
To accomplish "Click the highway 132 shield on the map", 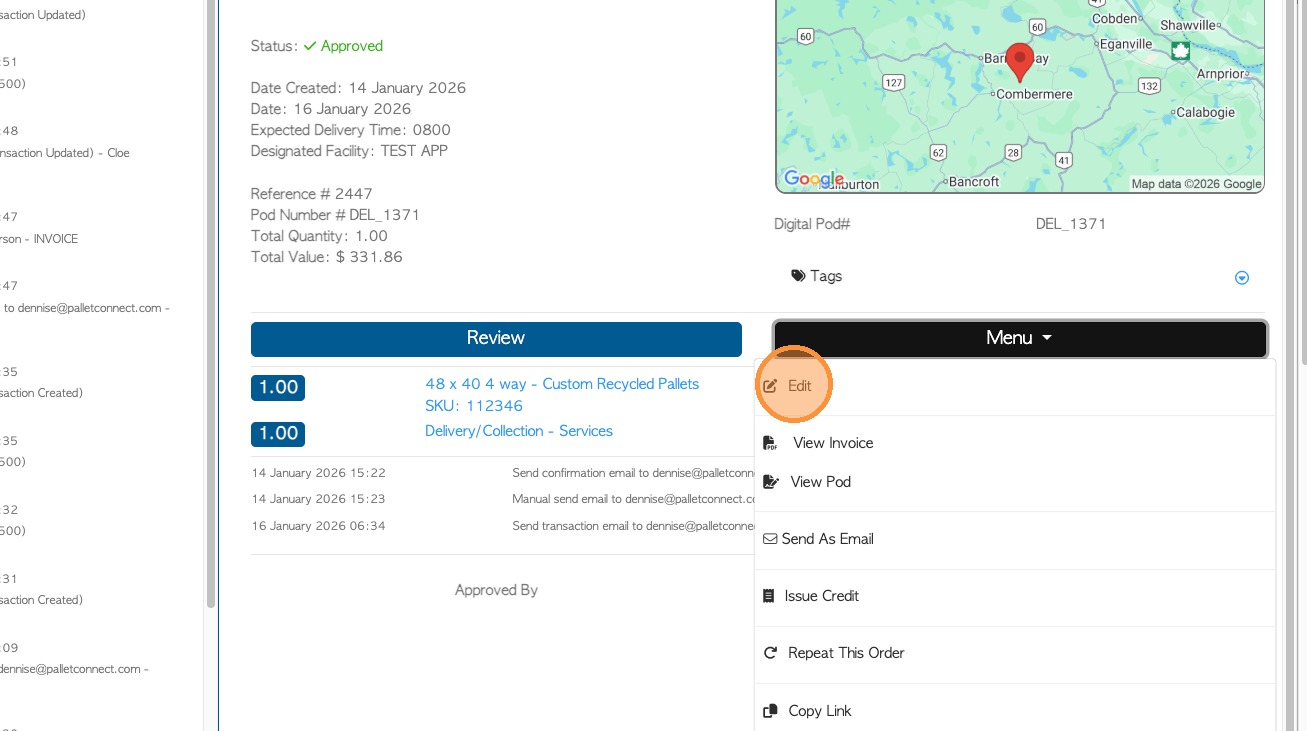I will 1148,86.
